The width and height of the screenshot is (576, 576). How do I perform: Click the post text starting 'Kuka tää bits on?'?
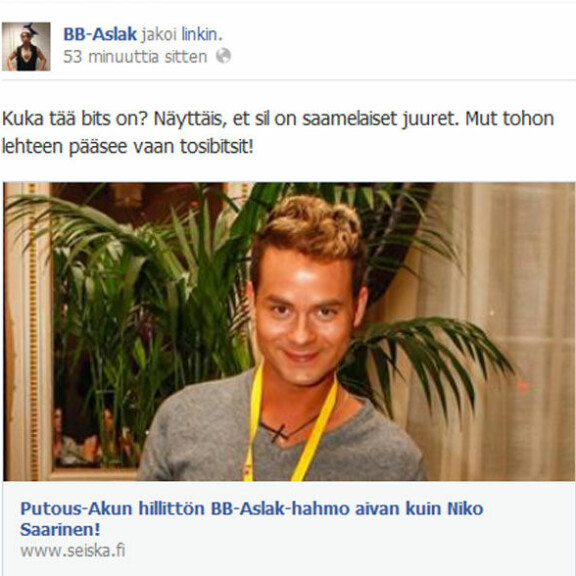pos(278,132)
